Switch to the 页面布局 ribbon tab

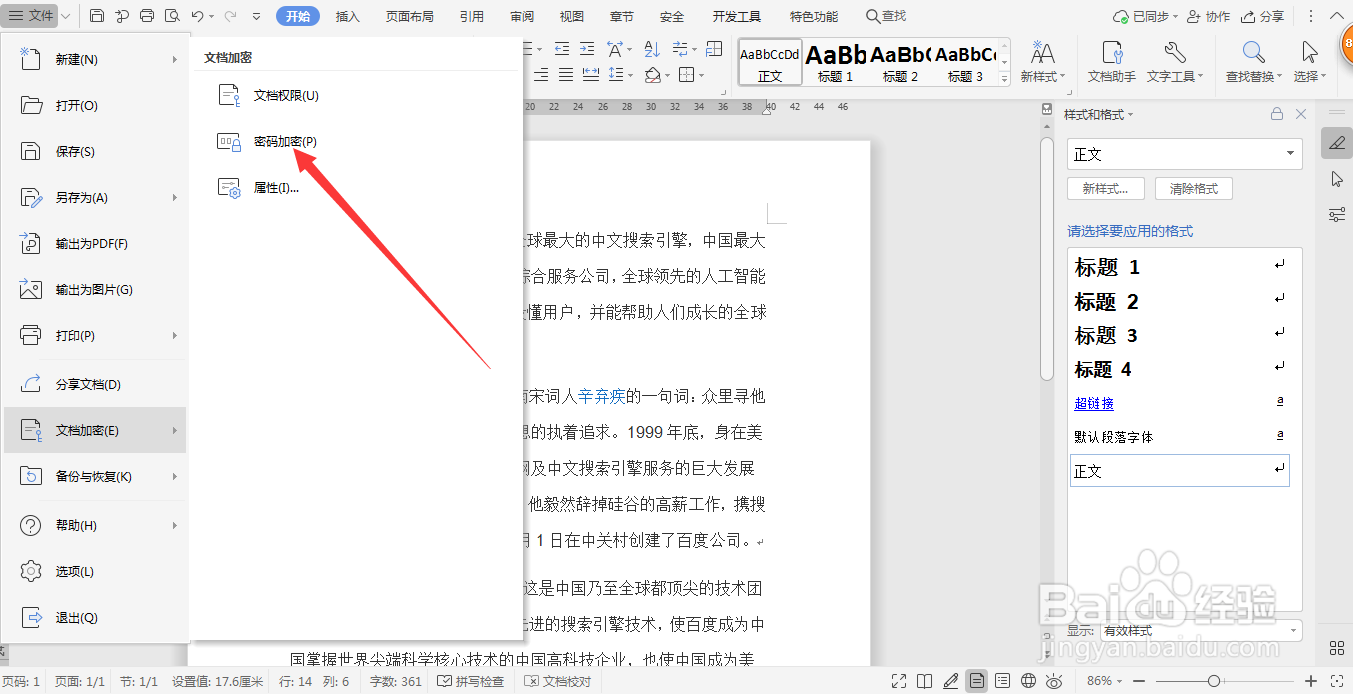coord(410,16)
